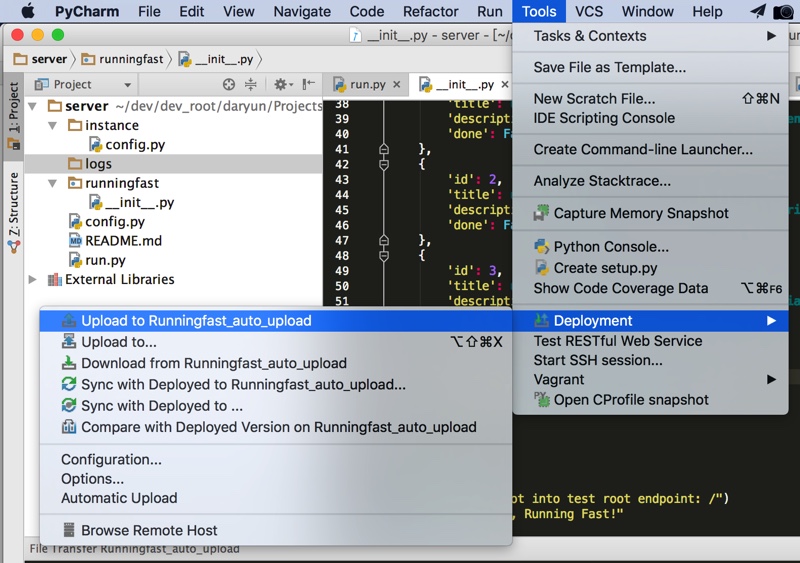Choose Start SSH session...
The height and width of the screenshot is (563, 800).
click(x=598, y=360)
